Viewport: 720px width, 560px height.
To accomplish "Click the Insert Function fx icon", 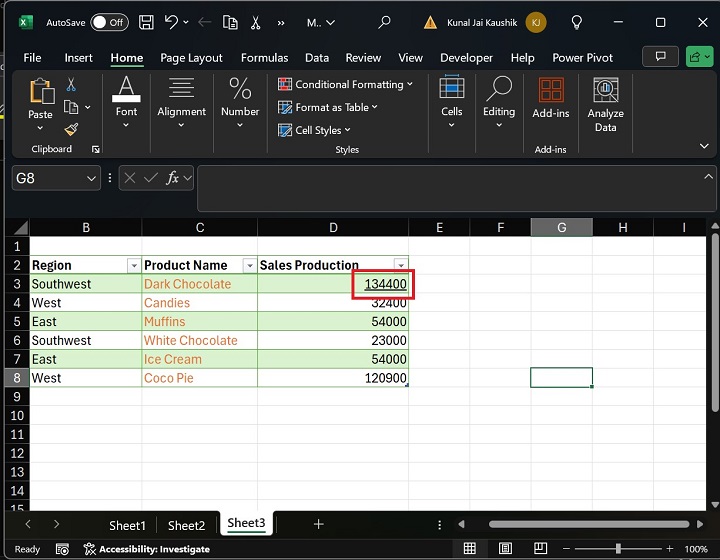I will pos(174,178).
